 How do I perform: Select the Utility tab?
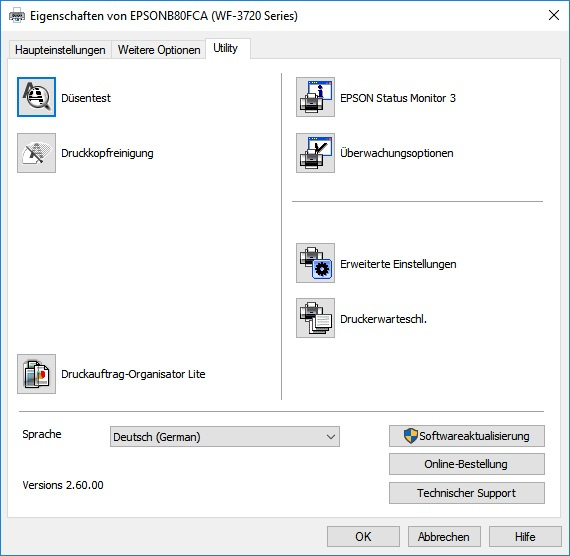228,48
